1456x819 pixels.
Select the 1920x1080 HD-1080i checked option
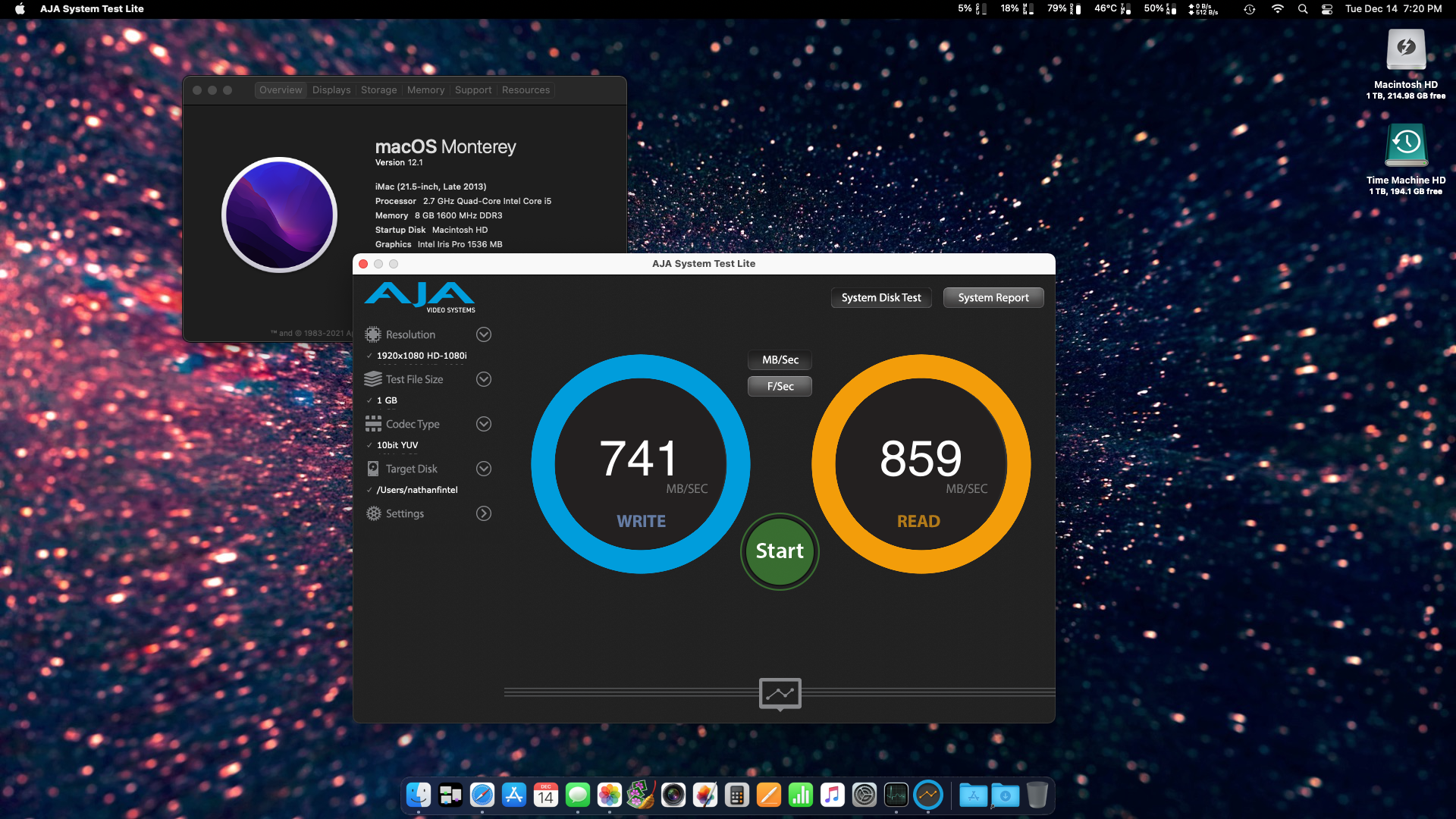pyautogui.click(x=421, y=356)
